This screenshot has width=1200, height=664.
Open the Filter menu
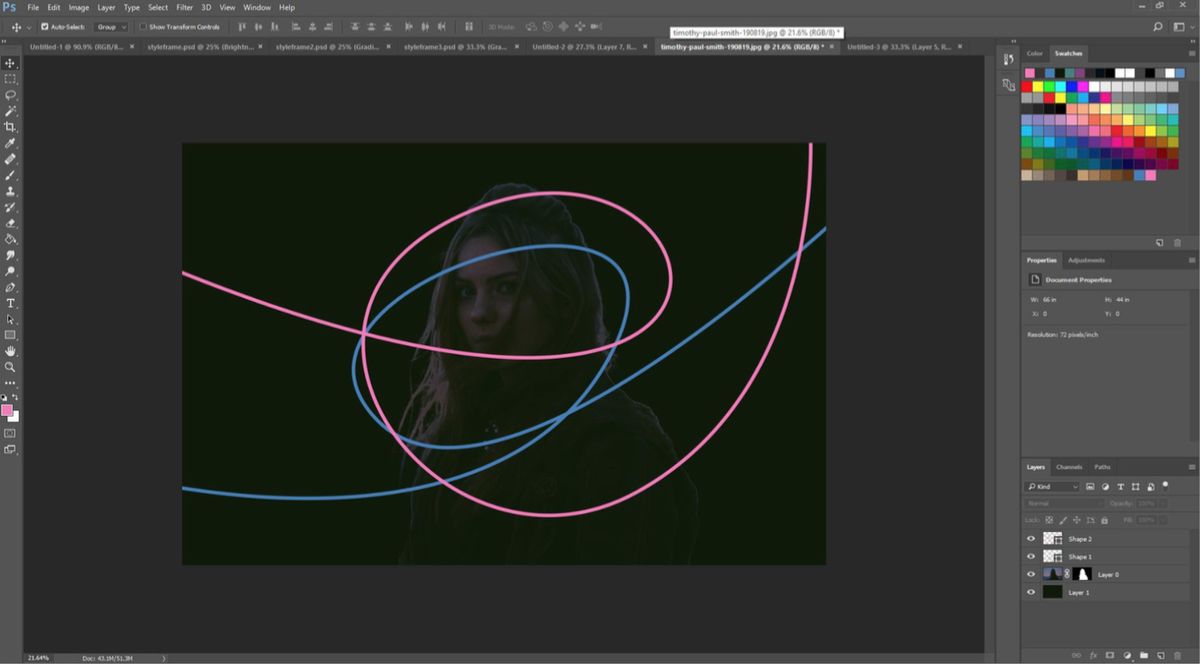click(x=184, y=7)
